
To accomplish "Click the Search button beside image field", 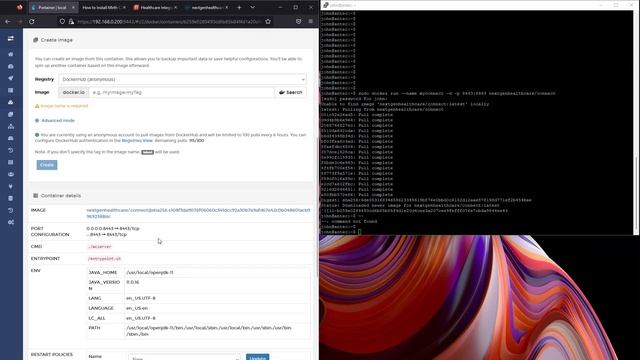I will pyautogui.click(x=291, y=92).
